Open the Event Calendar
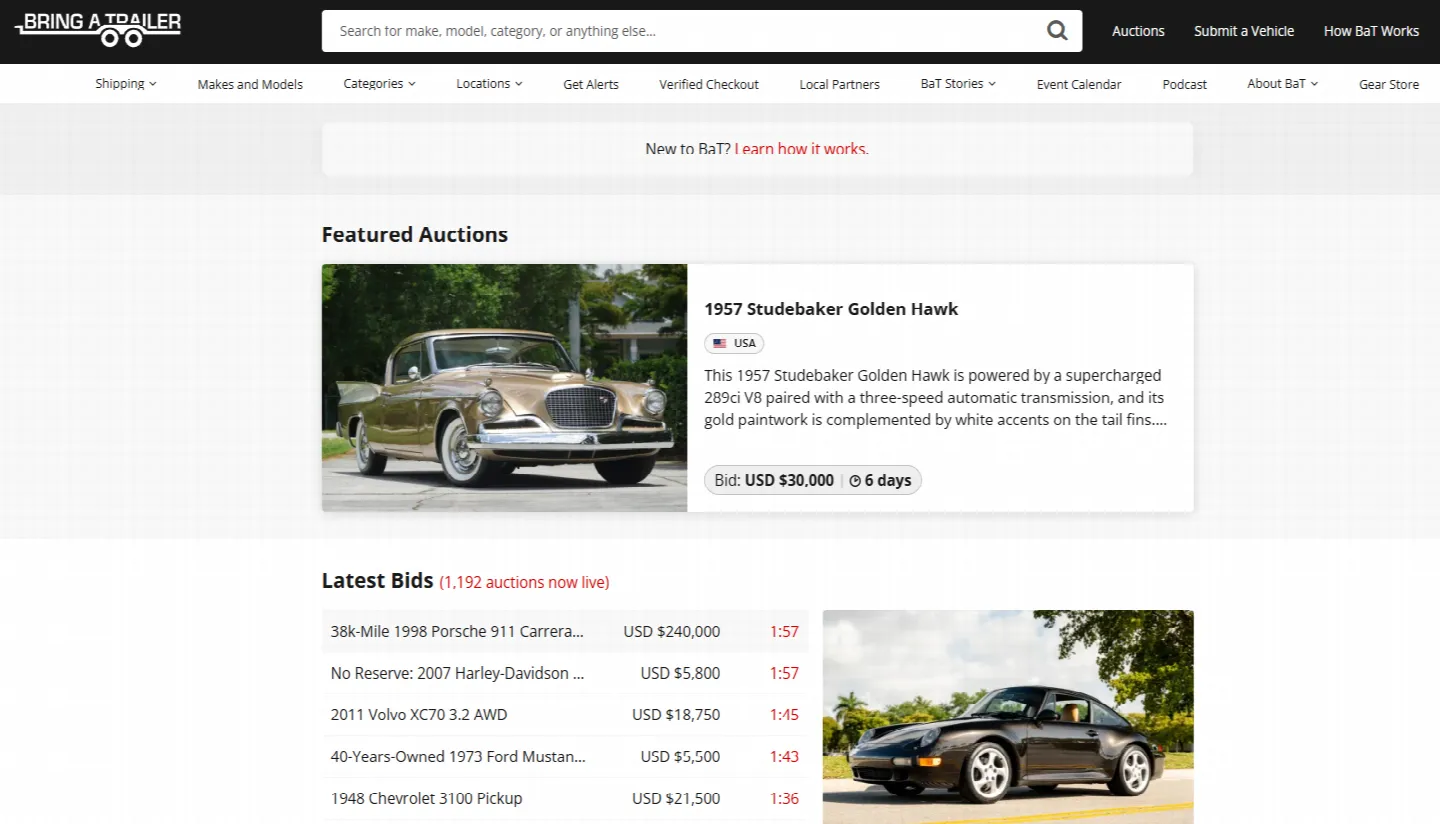 (x=1079, y=84)
